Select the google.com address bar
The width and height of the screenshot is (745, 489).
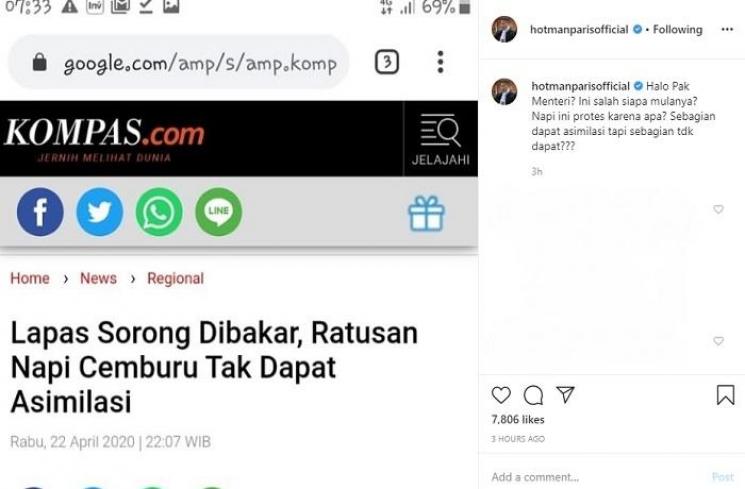point(179,62)
